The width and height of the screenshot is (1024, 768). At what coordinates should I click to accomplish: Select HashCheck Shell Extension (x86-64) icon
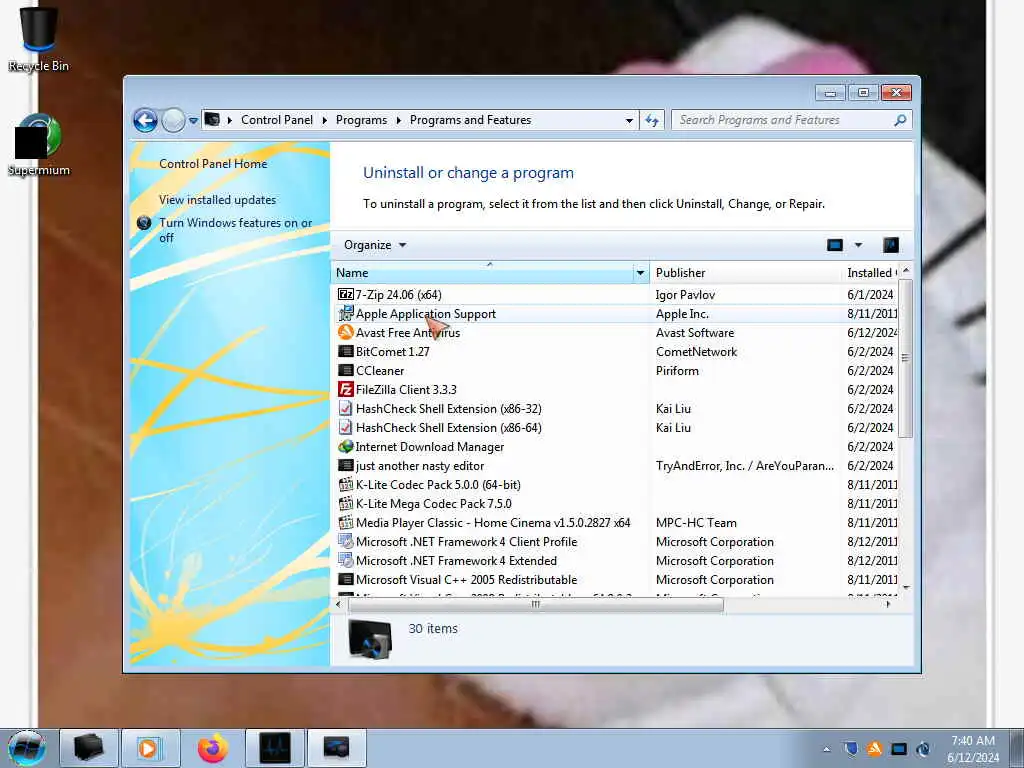coord(345,428)
